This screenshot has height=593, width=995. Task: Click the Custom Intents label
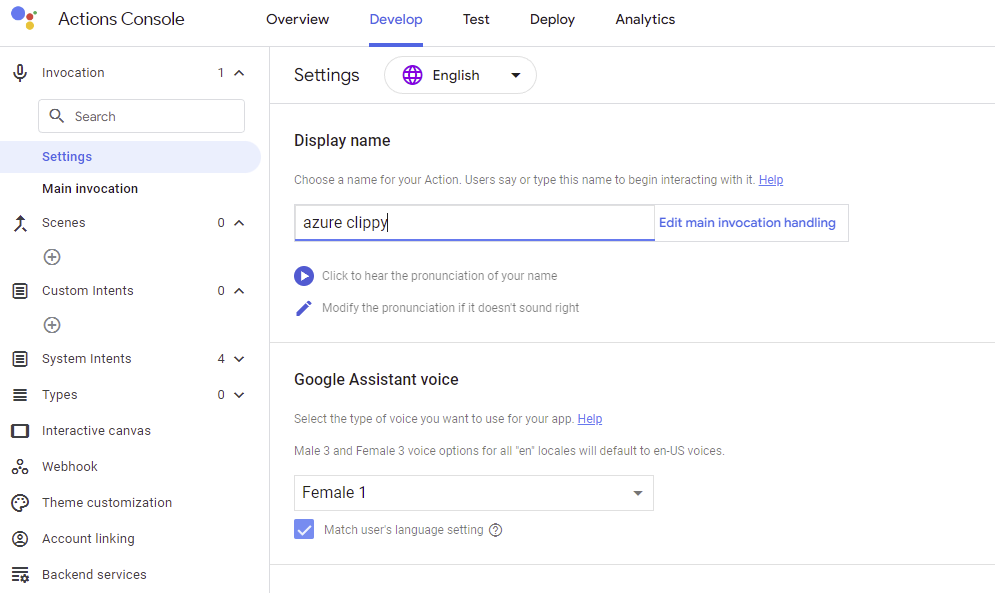click(x=88, y=291)
